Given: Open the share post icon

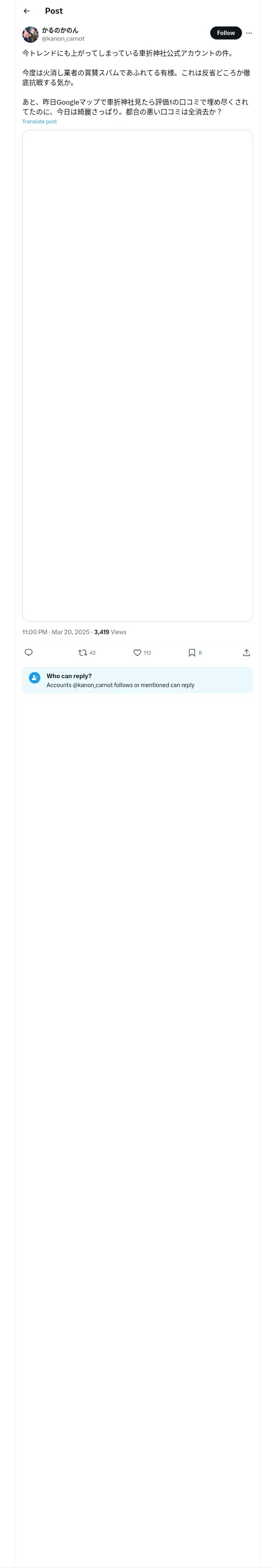Looking at the screenshot, I should [x=246, y=653].
